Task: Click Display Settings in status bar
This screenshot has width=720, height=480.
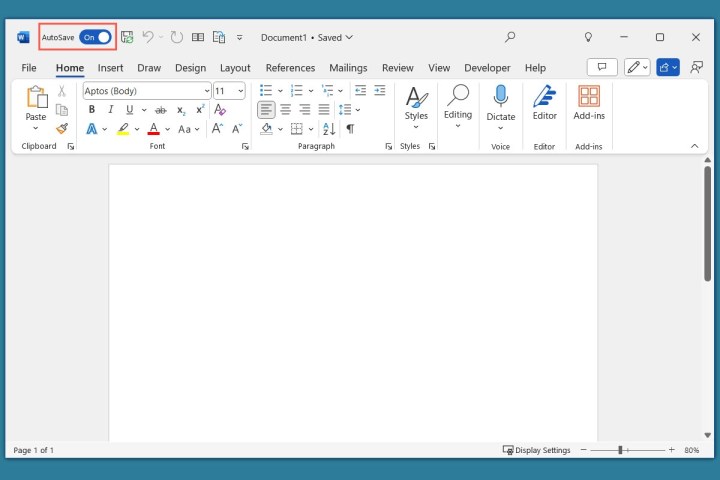Action: click(536, 450)
